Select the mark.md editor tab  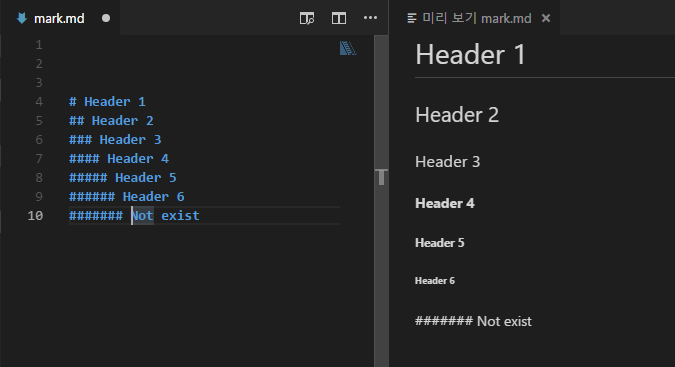(x=60, y=18)
